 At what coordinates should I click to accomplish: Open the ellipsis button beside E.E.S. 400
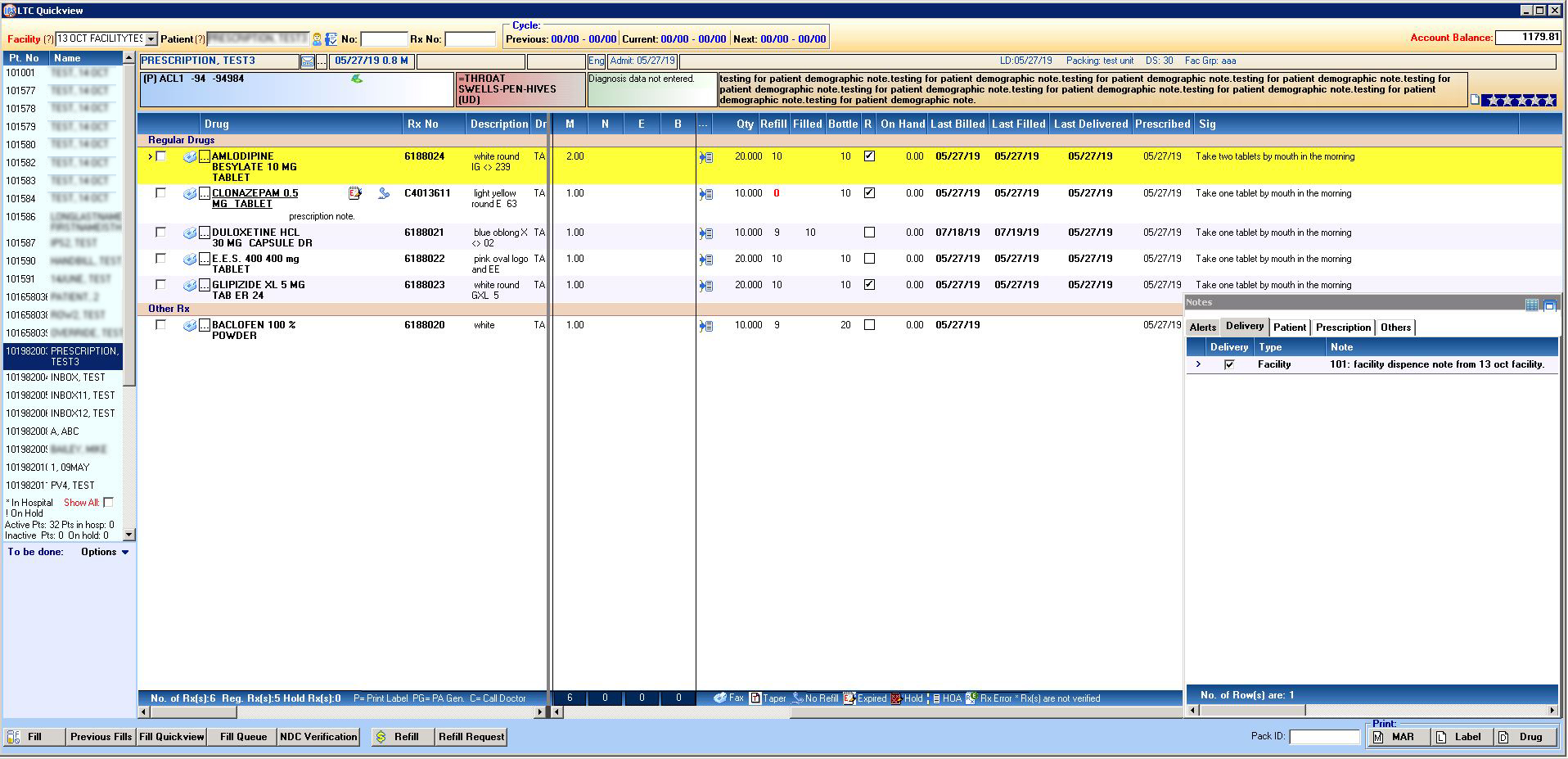205,260
